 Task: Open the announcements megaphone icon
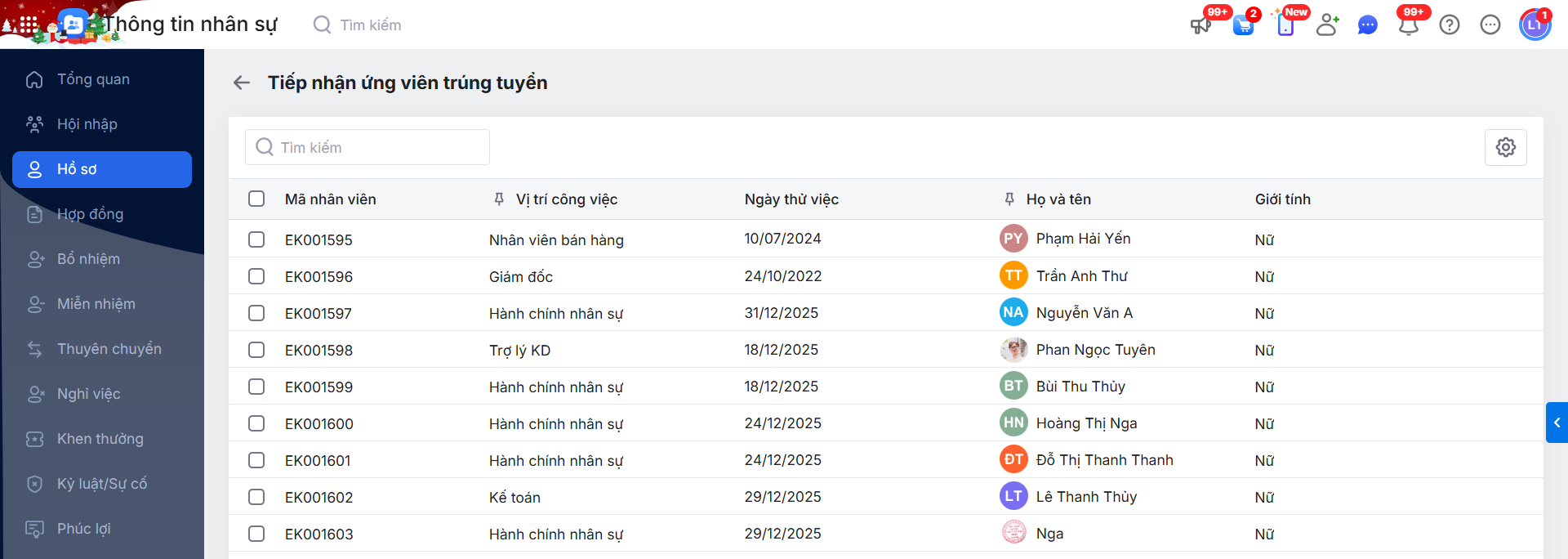[1200, 25]
